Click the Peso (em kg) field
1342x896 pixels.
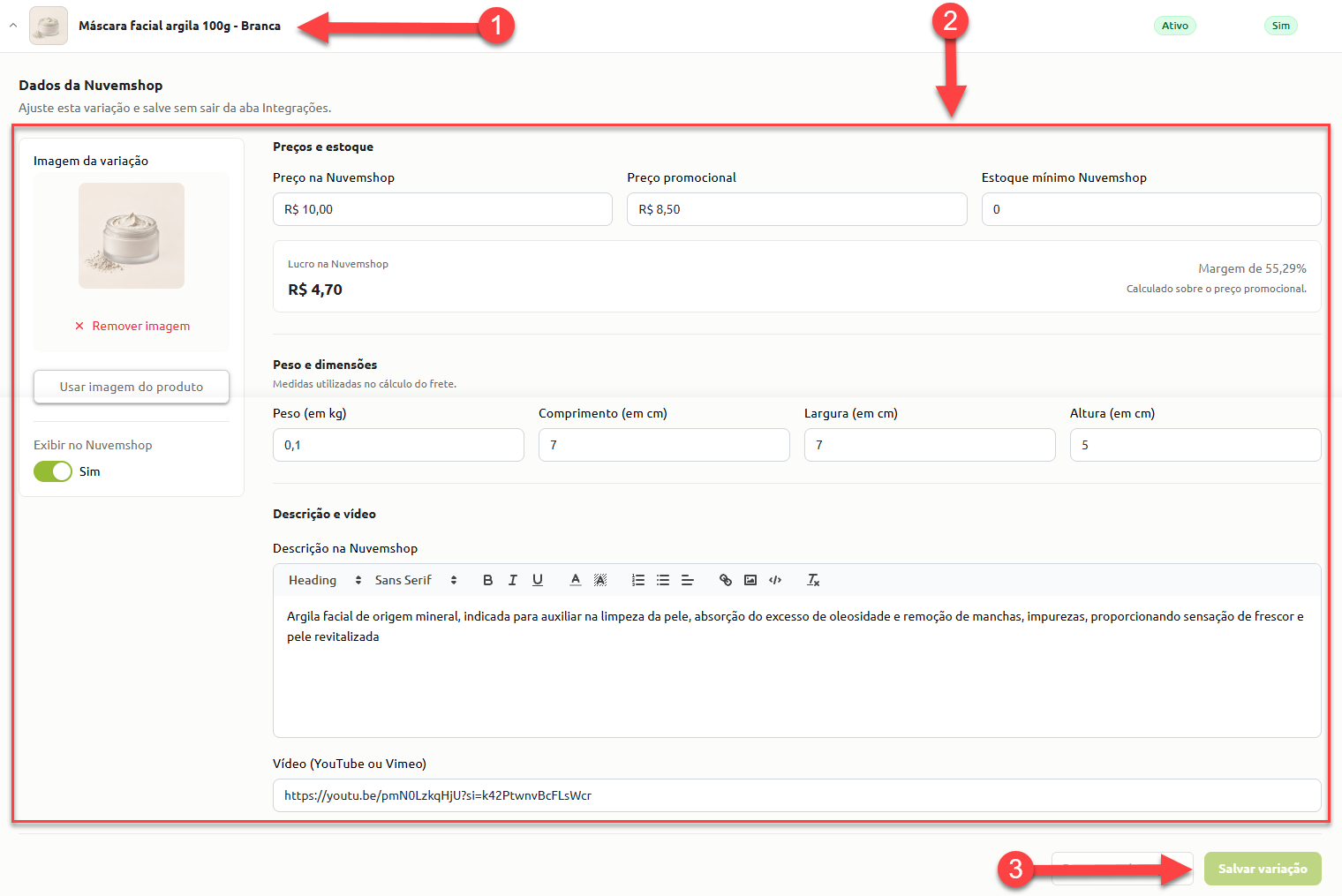[398, 445]
